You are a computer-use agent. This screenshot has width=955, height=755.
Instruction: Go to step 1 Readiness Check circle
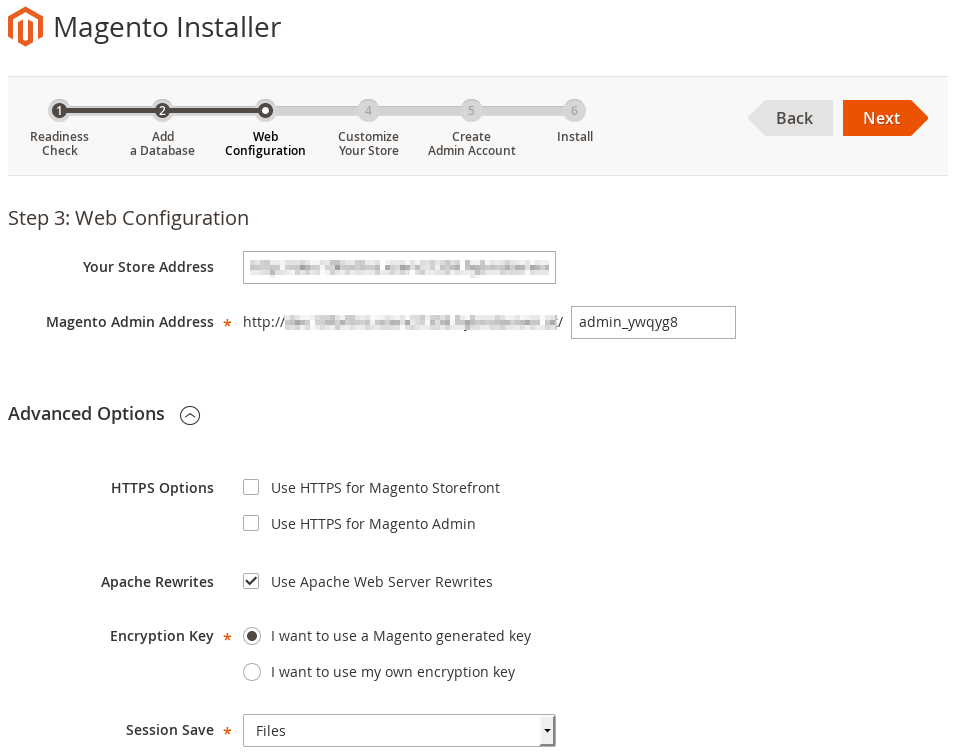(59, 111)
